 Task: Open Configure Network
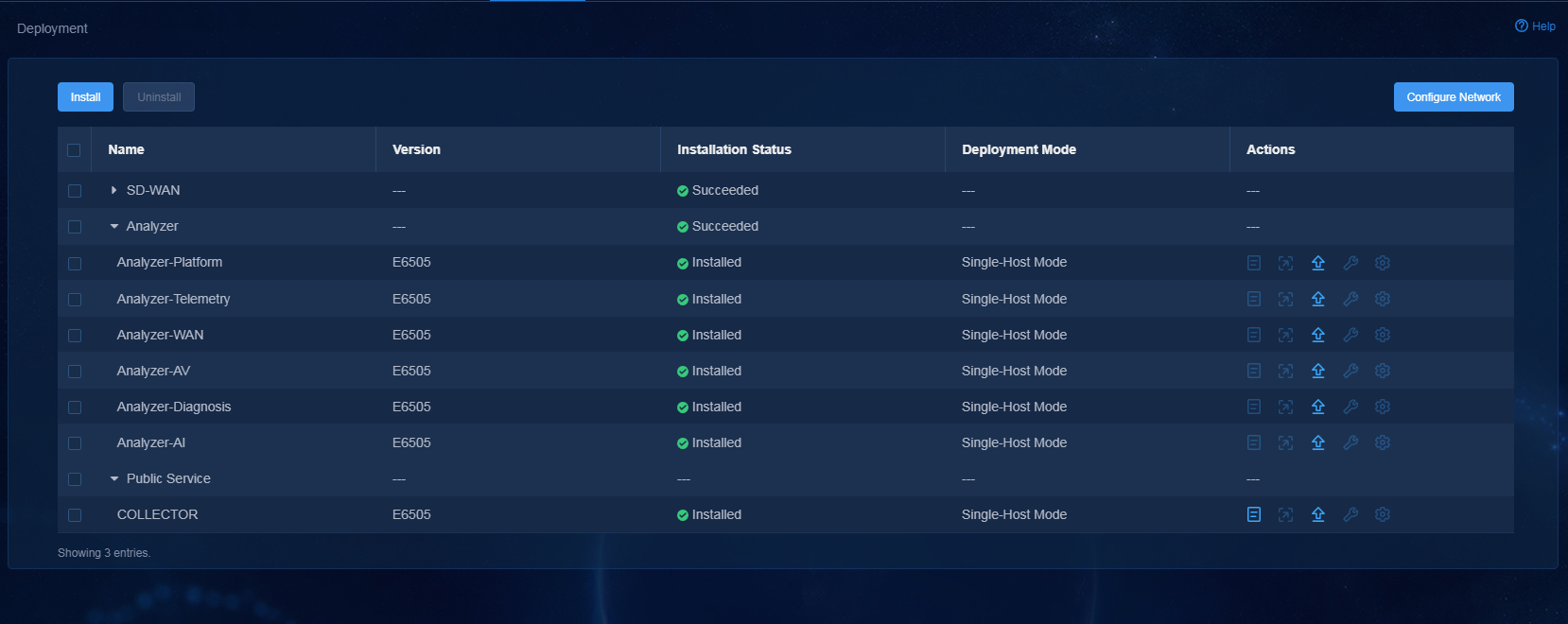tap(1454, 97)
